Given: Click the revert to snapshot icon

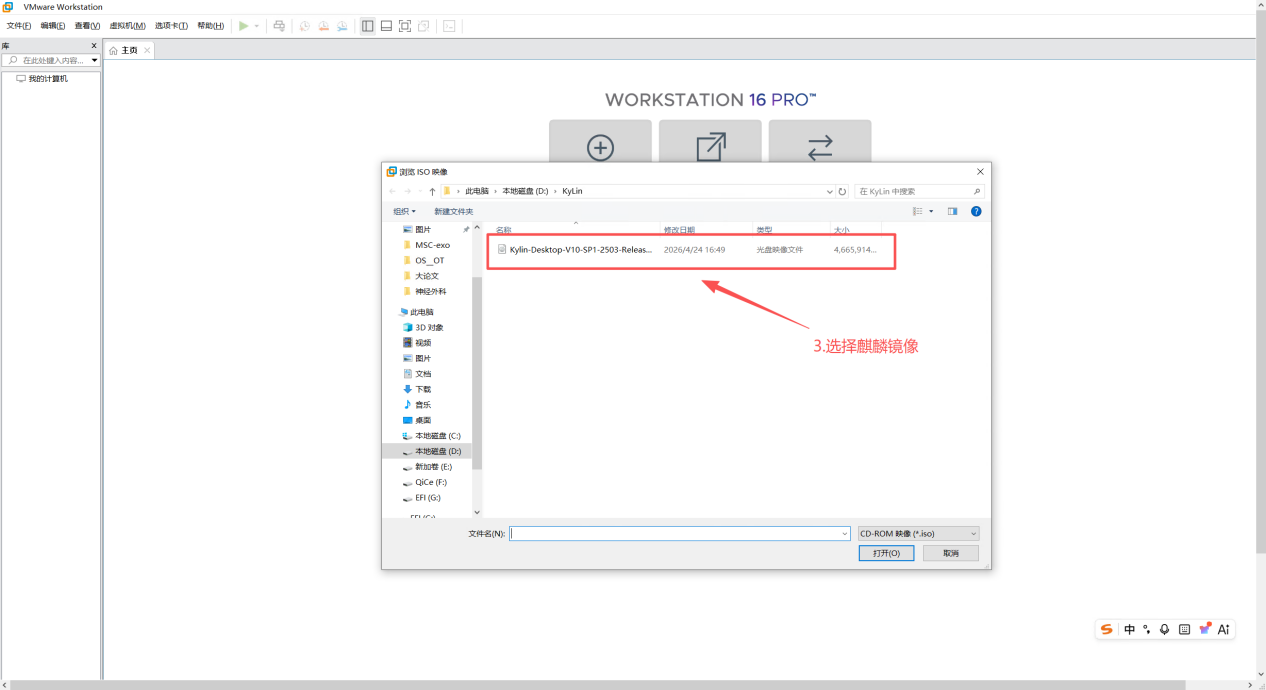Looking at the screenshot, I should (323, 26).
